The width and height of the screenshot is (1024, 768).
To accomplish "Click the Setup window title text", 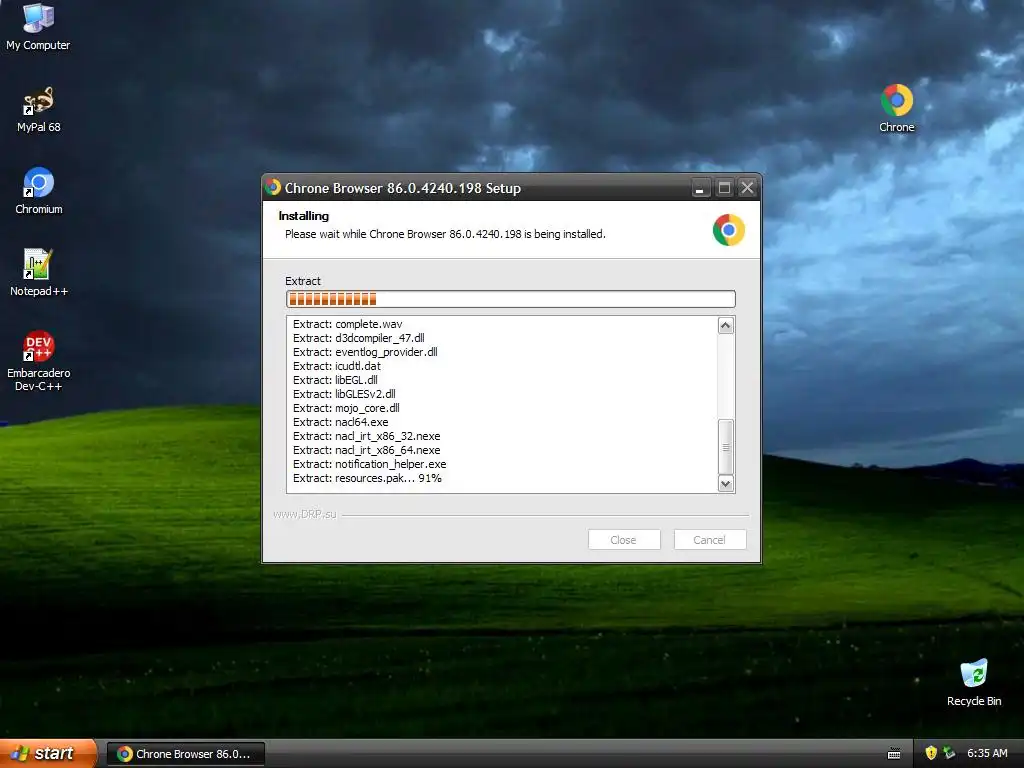I will (x=403, y=188).
